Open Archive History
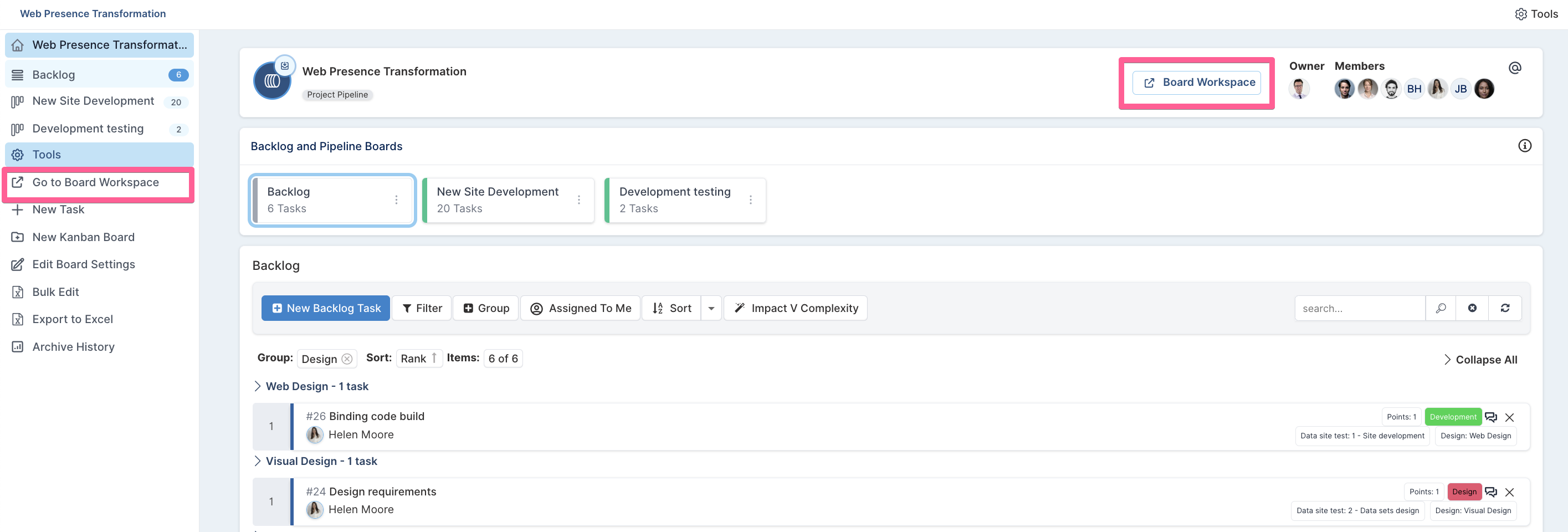 coord(99,347)
